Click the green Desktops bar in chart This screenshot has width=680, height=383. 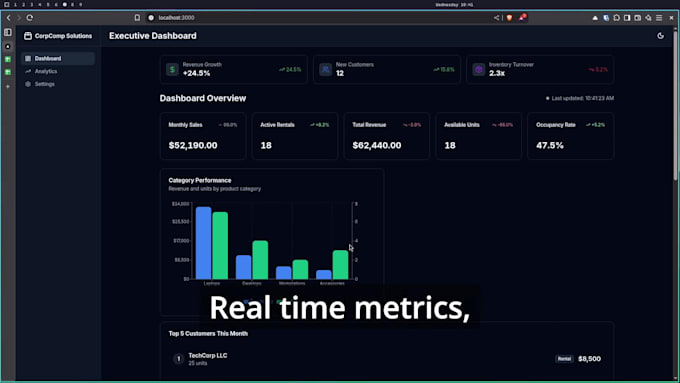(260, 260)
